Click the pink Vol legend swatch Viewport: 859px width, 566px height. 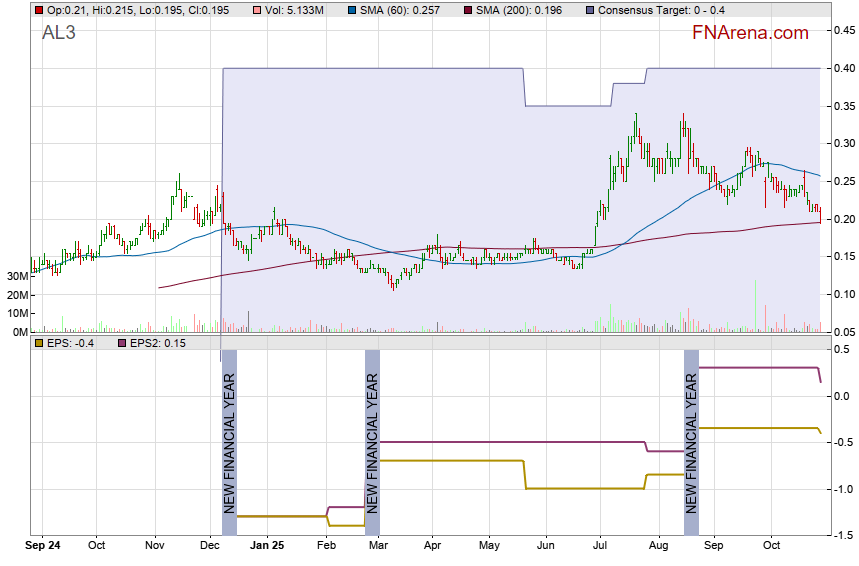(x=259, y=10)
